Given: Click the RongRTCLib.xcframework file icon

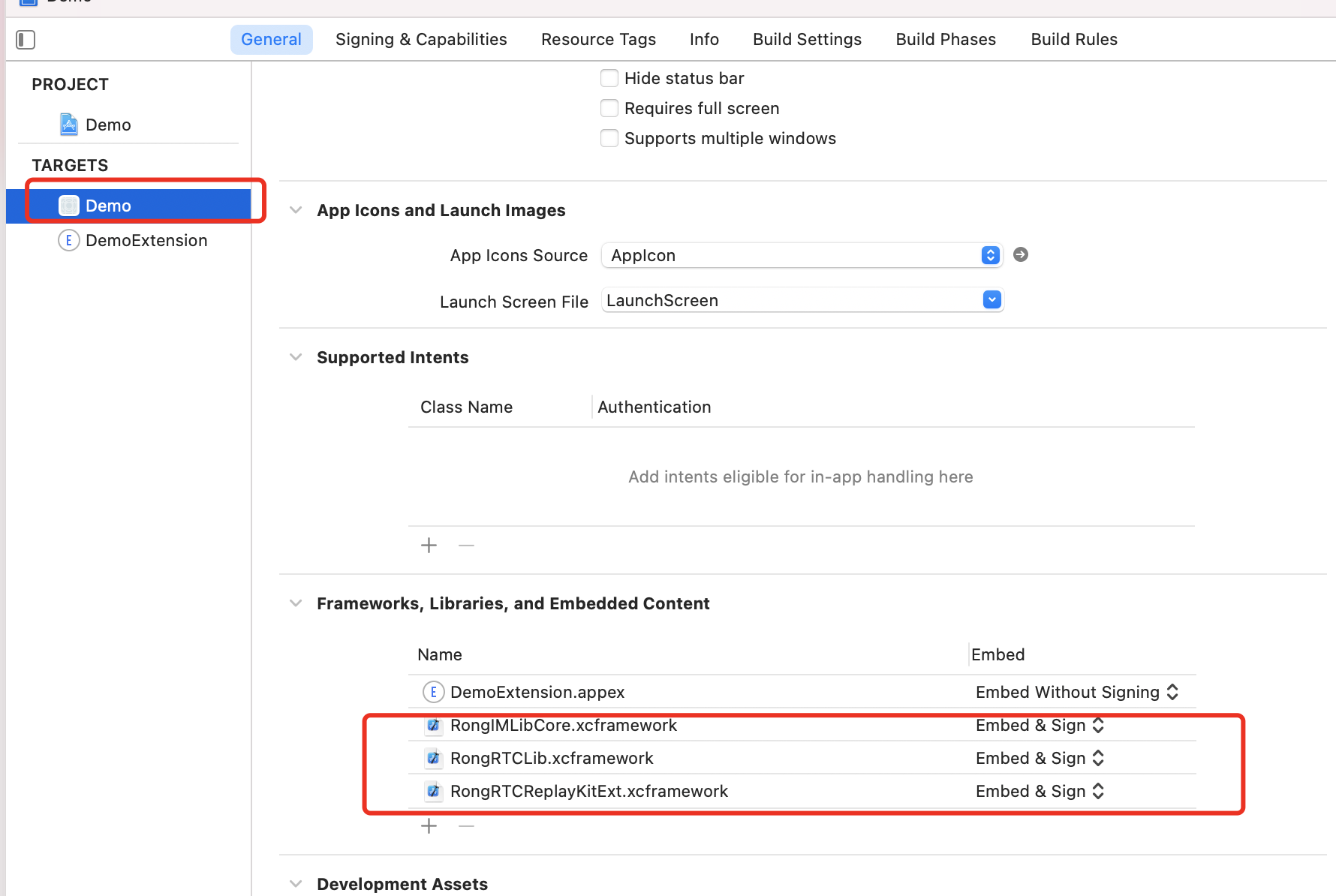Looking at the screenshot, I should [433, 758].
